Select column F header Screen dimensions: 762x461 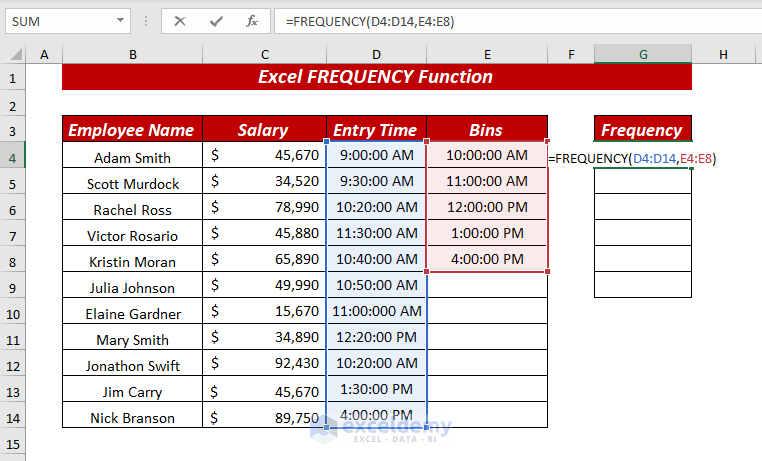pyautogui.click(x=571, y=54)
